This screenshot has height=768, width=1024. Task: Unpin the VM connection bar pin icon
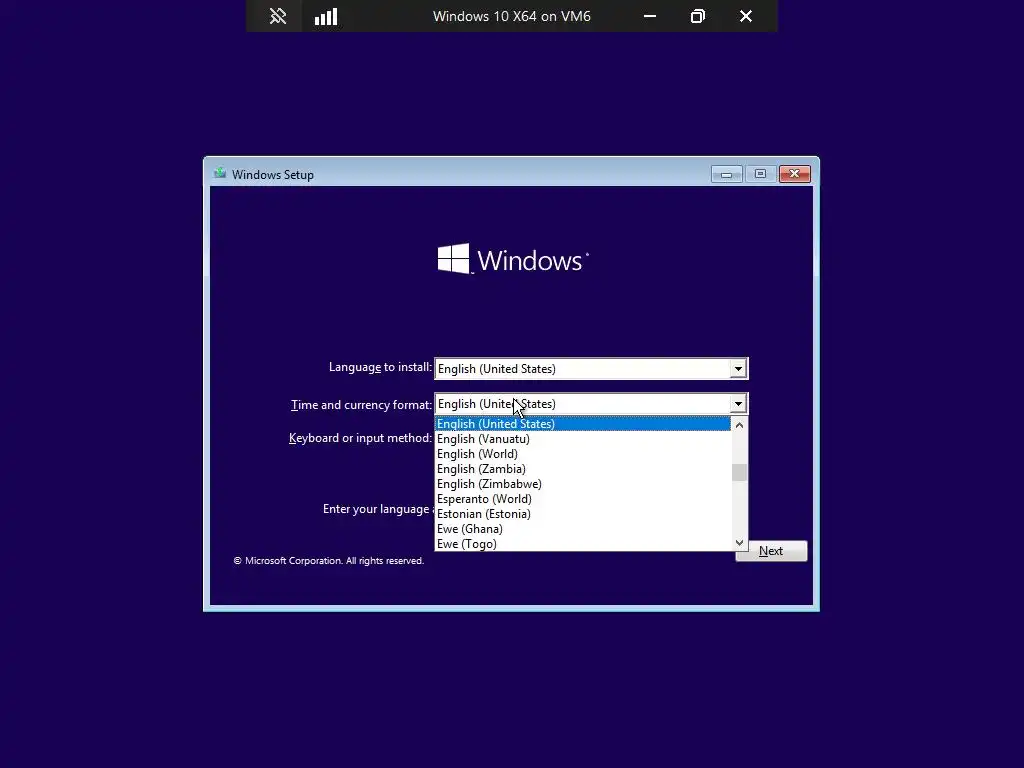click(278, 16)
